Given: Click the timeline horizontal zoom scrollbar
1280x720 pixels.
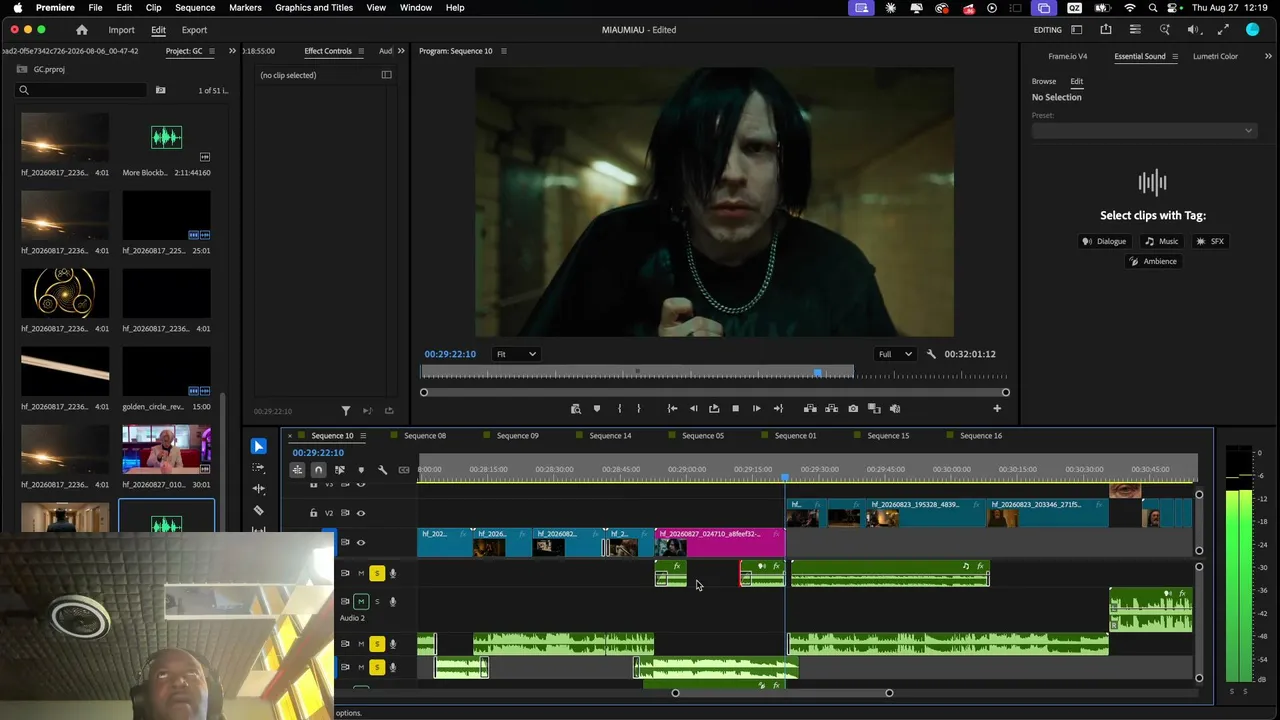Looking at the screenshot, I should [782, 693].
